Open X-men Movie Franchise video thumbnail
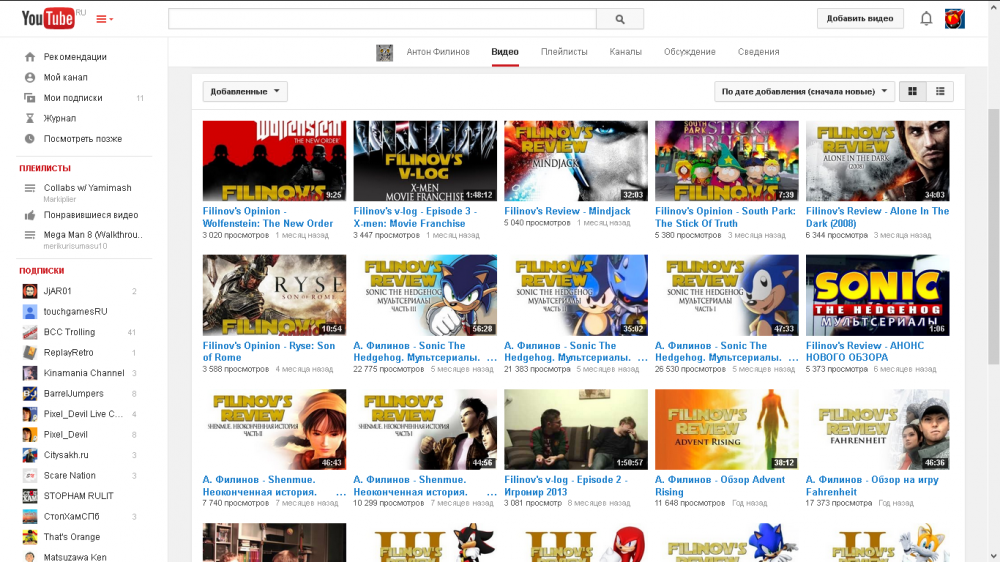1000x562 pixels. point(425,161)
